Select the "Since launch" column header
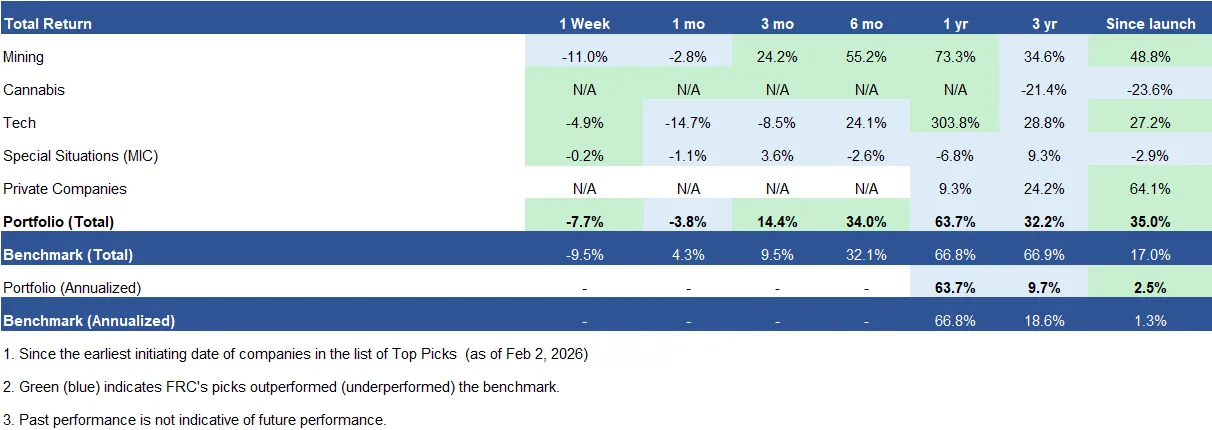Image resolution: width=1212 pixels, height=430 pixels. pyautogui.click(x=1150, y=24)
